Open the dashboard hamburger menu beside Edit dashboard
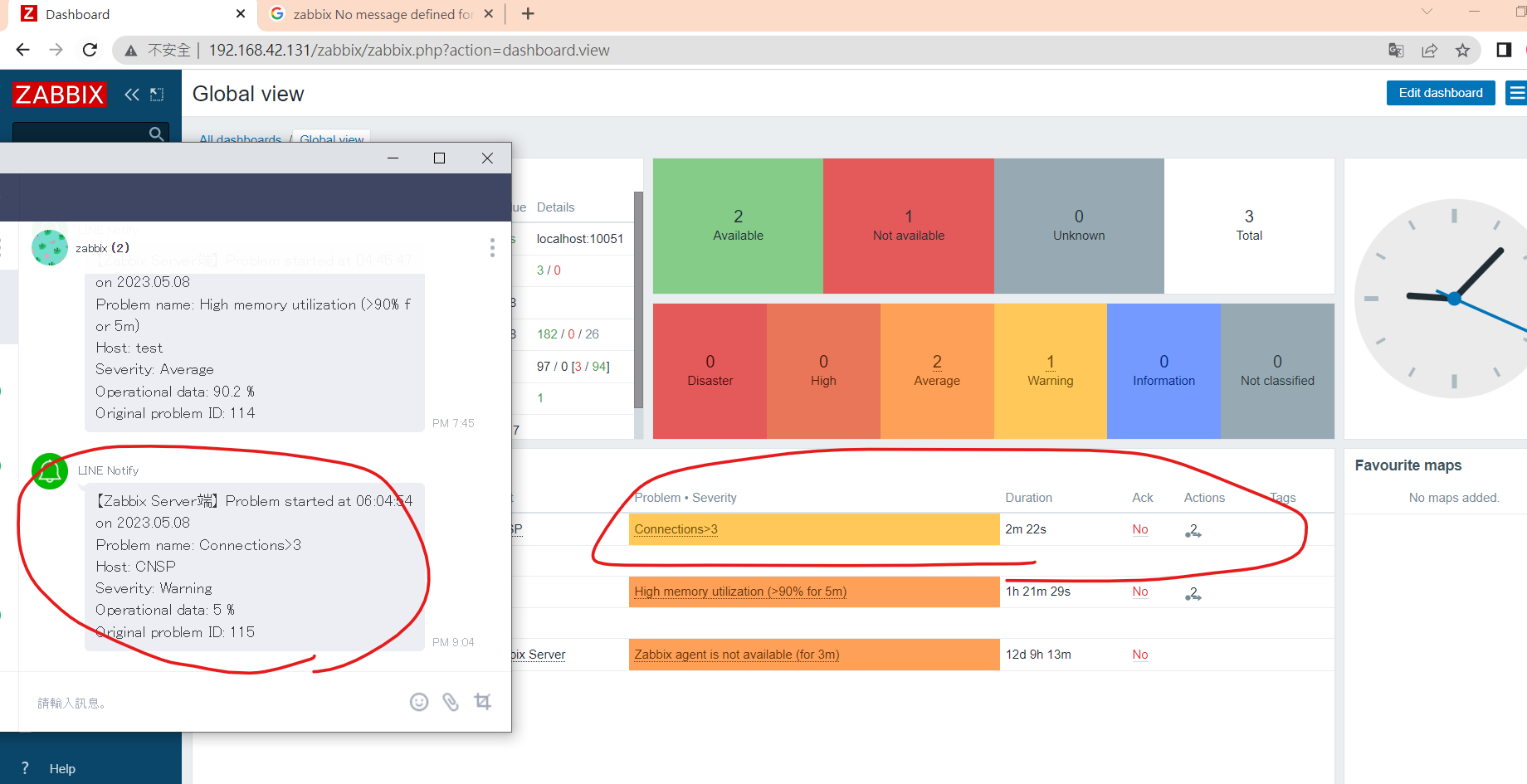This screenshot has height=784, width=1527. [x=1516, y=93]
